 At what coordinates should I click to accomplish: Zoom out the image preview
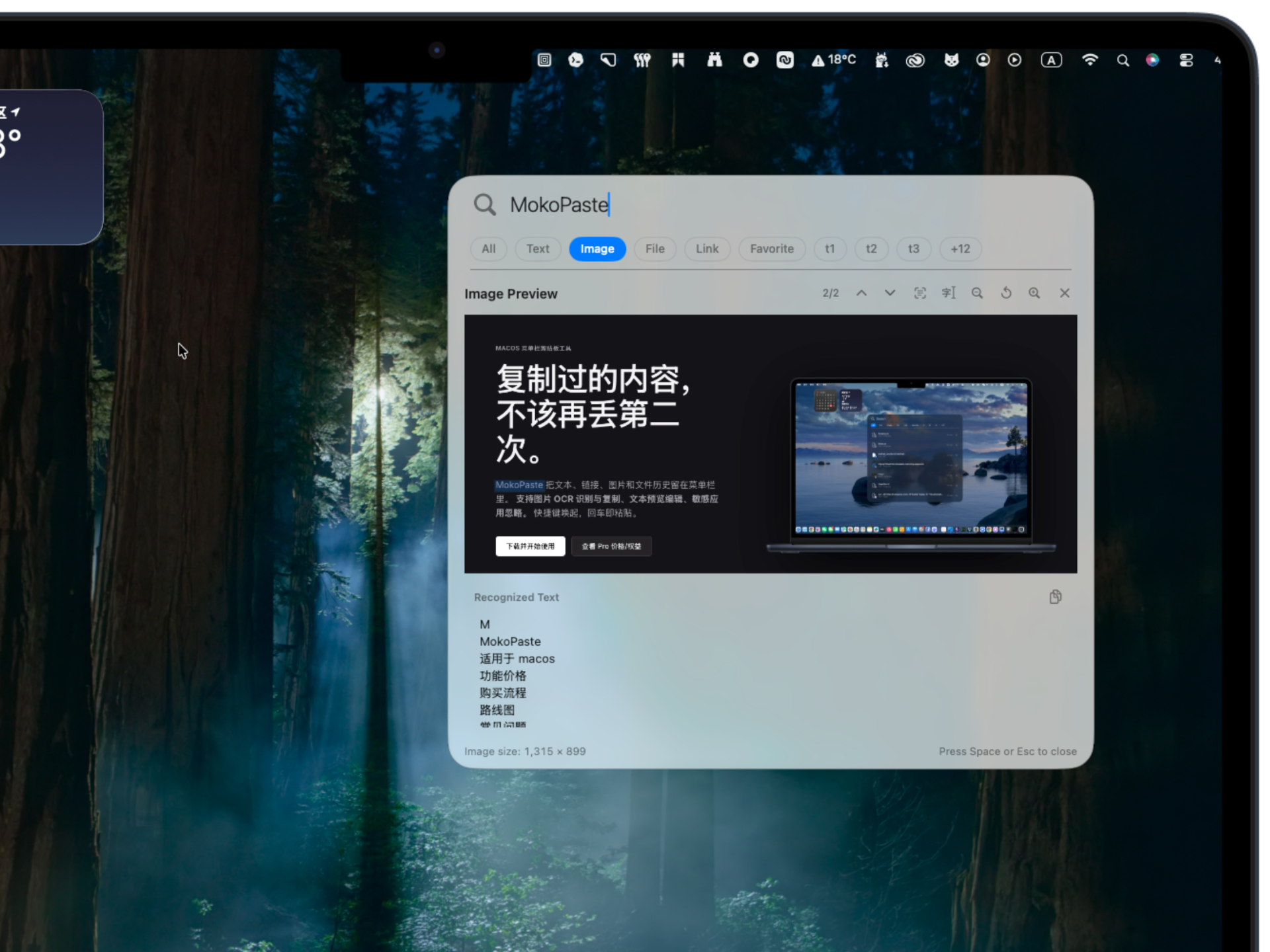tap(977, 293)
